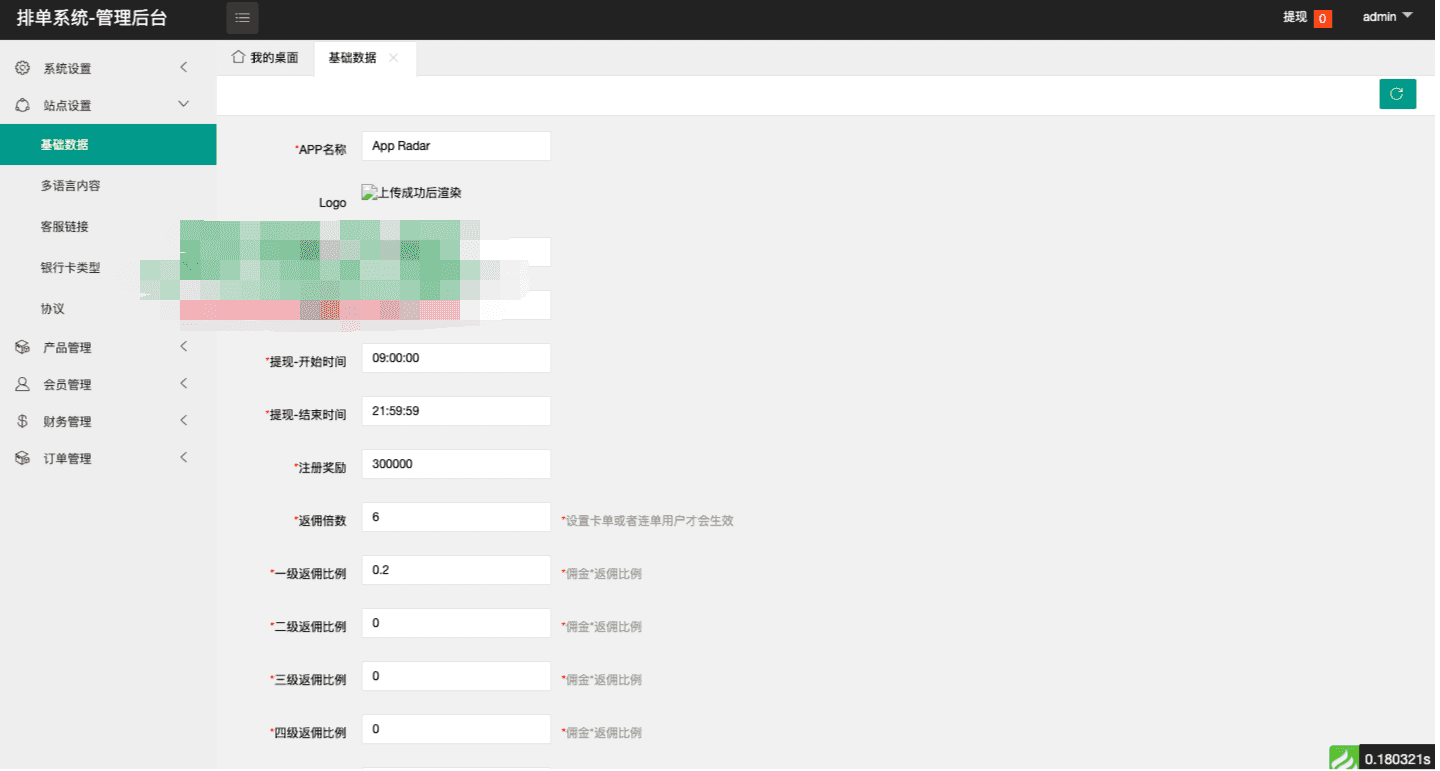Viewport: 1440px width, 771px height.
Task: Open 多语言内容 in the sidebar
Action: pyautogui.click(x=70, y=186)
